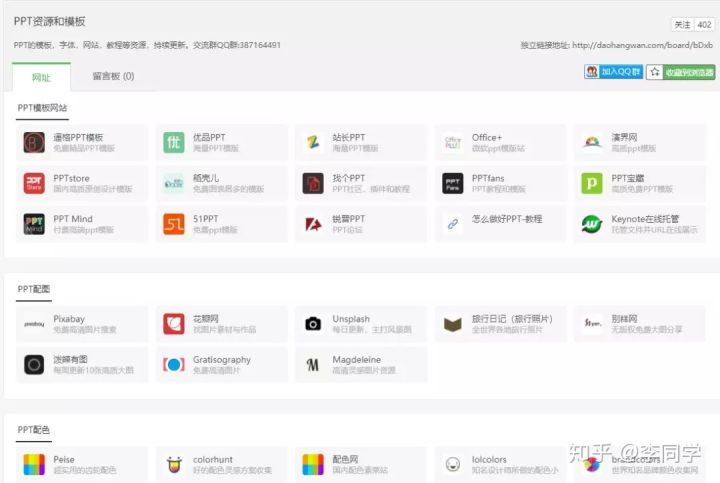The width and height of the screenshot is (720, 483).
Task: Click the 别样网 icon
Action: coord(592,324)
